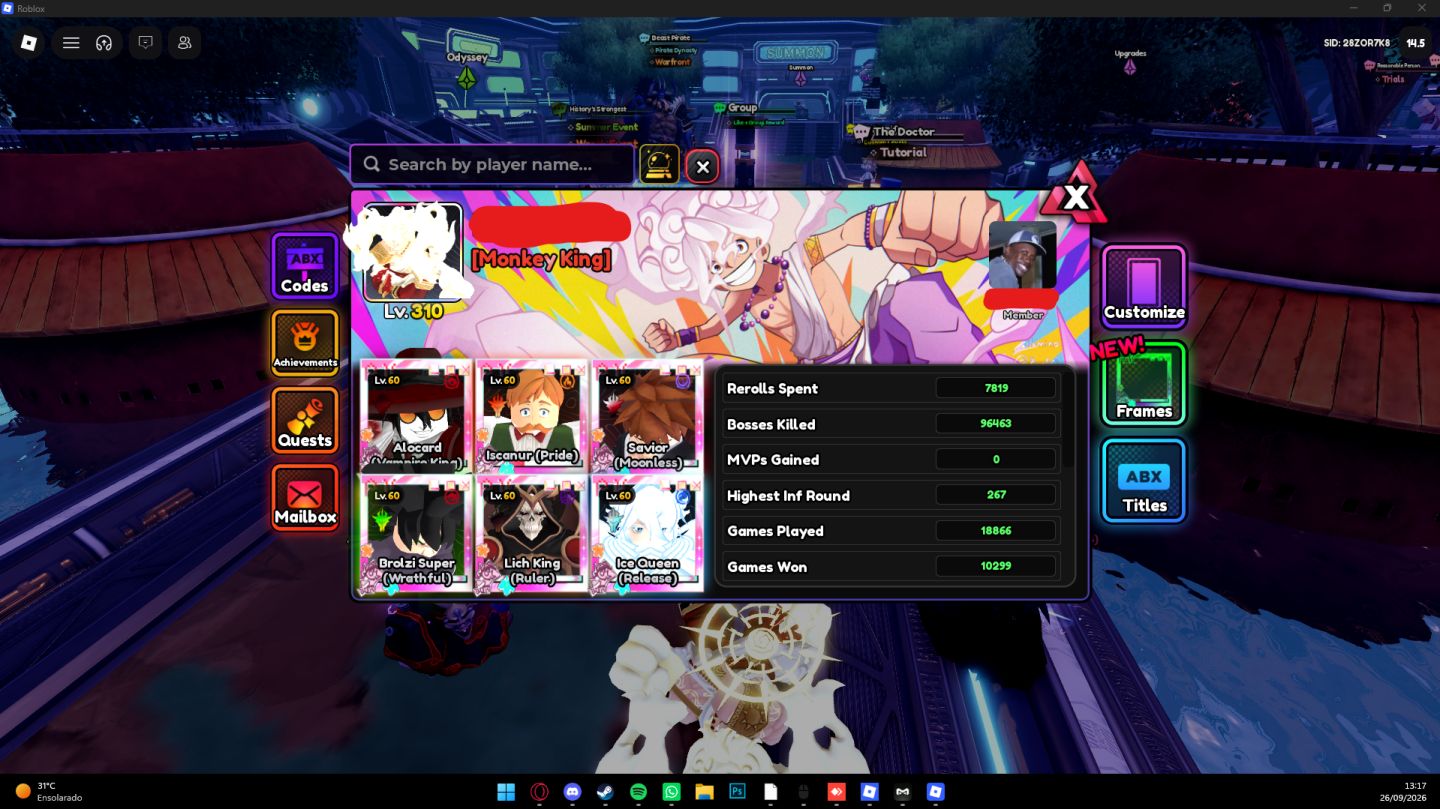The width and height of the screenshot is (1440, 809).
Task: Open the Achievements button
Action: pos(305,343)
